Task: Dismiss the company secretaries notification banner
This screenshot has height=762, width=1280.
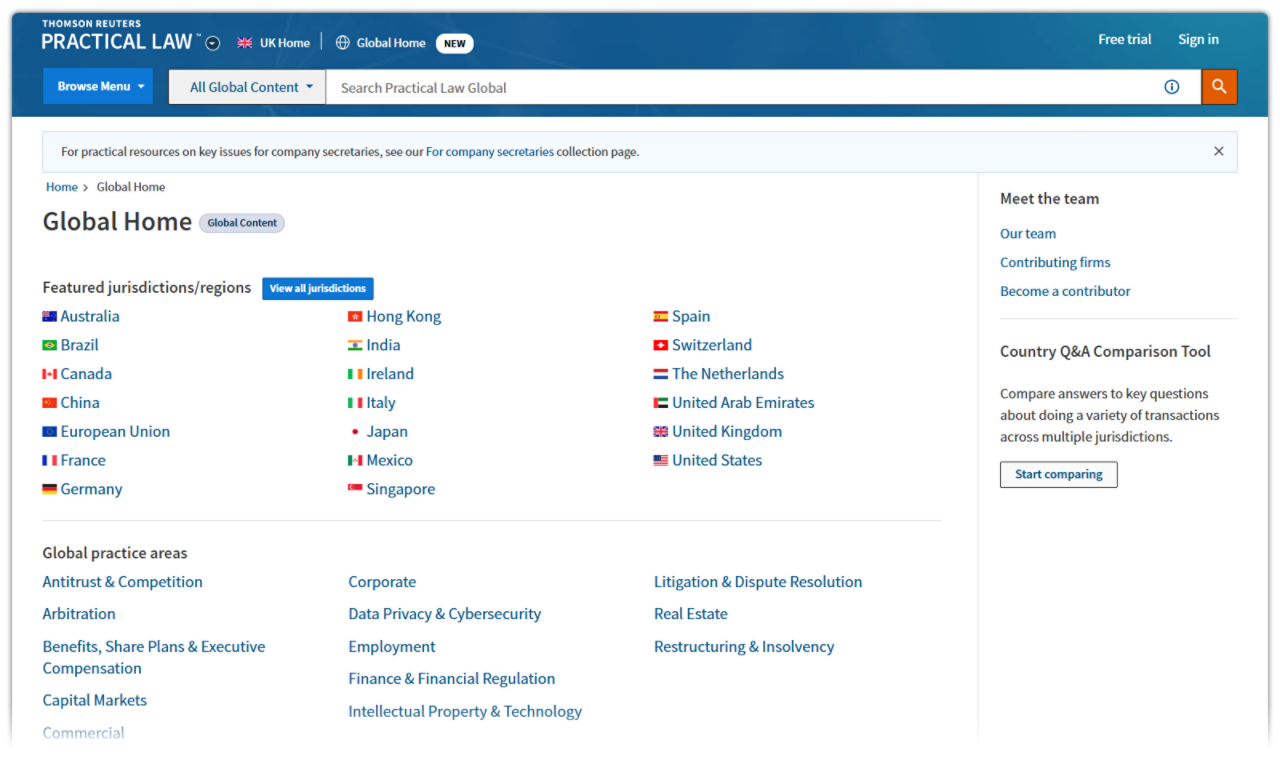Action: [1218, 151]
